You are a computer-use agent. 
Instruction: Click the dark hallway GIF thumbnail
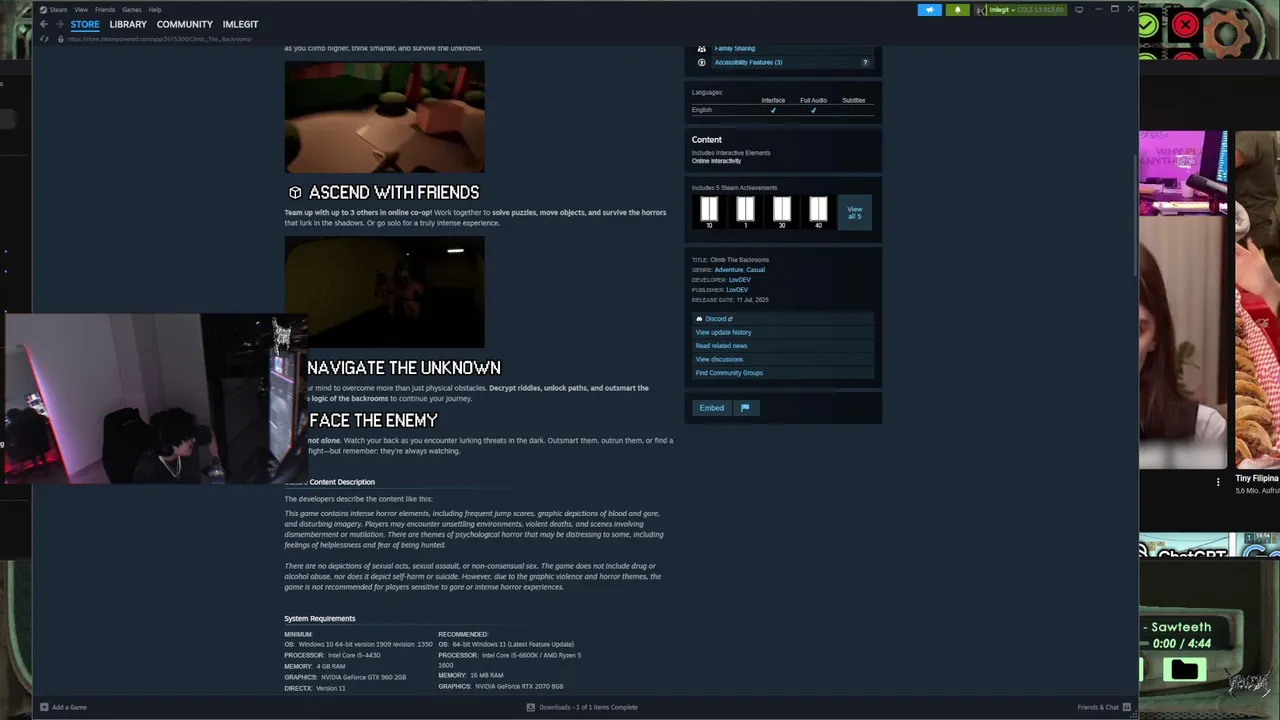(x=384, y=292)
